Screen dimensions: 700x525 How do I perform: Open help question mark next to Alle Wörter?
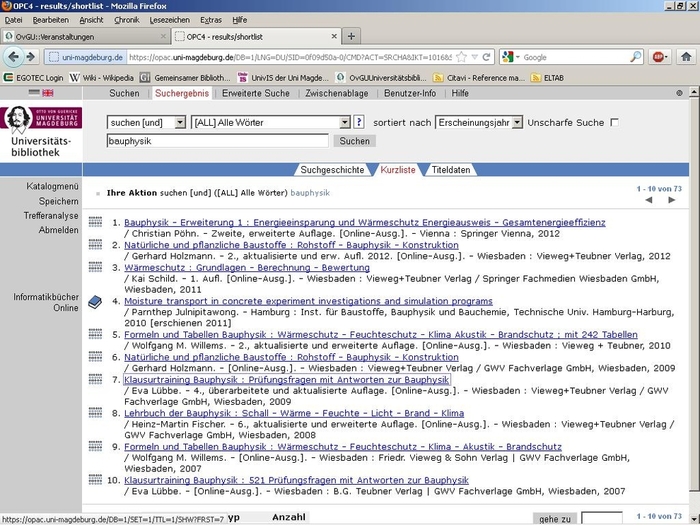[x=358, y=122]
